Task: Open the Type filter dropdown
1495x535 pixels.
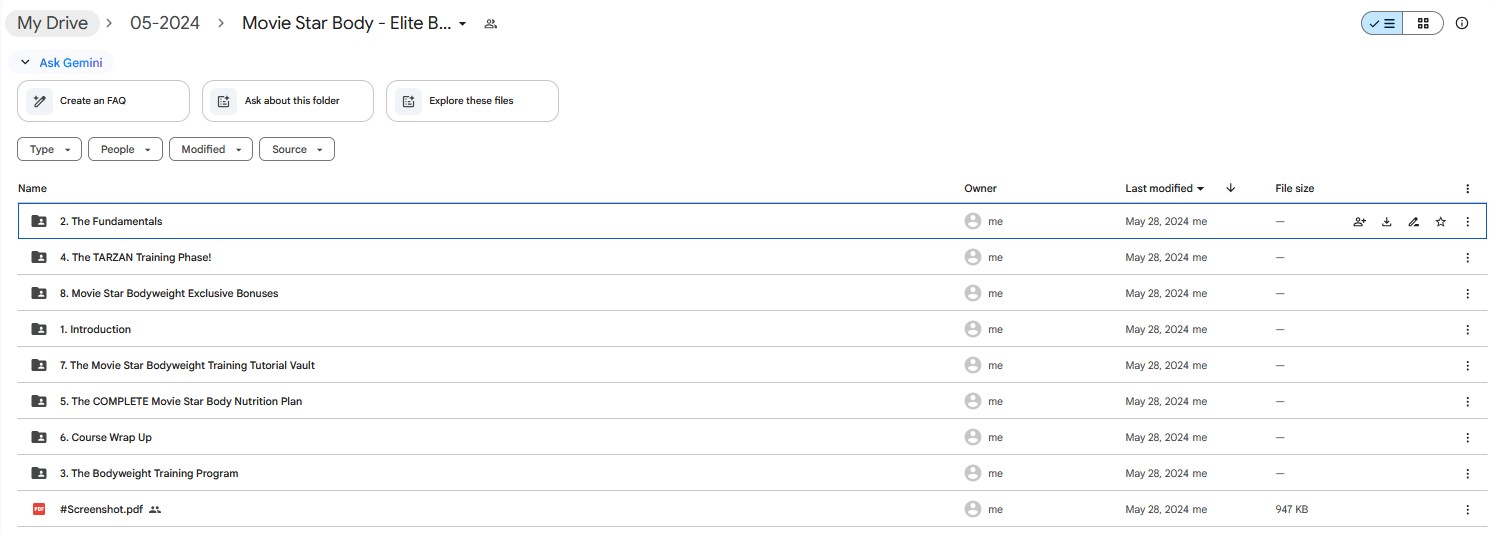Action: 49,149
